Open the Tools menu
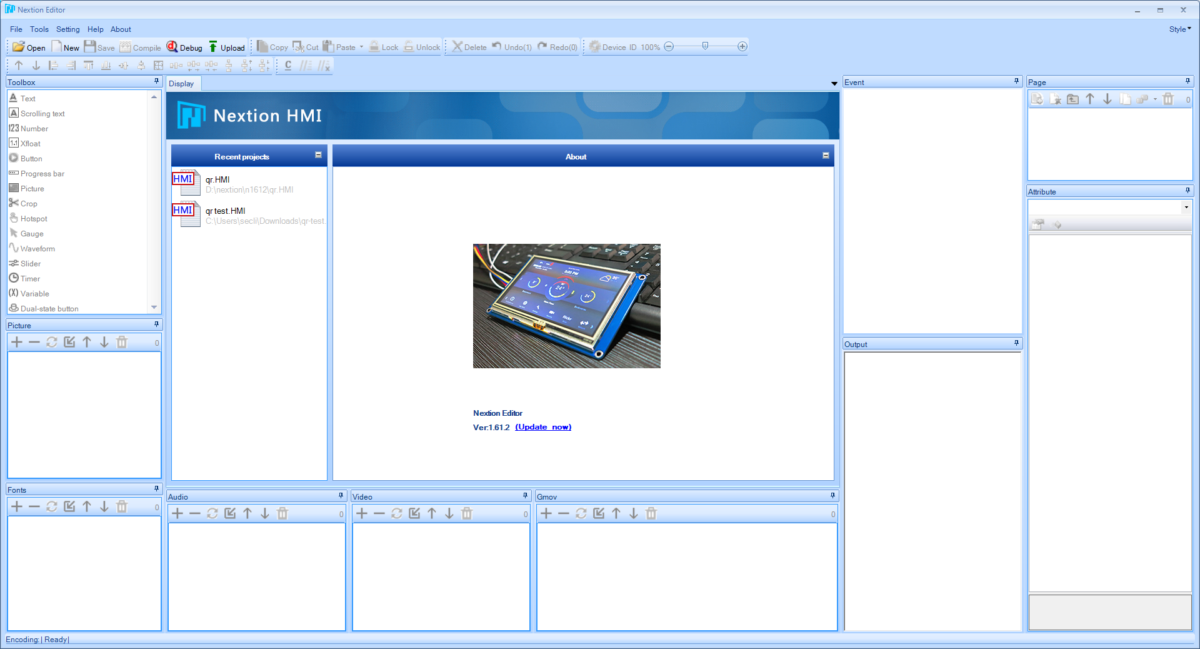This screenshot has width=1200, height=649. (x=39, y=29)
